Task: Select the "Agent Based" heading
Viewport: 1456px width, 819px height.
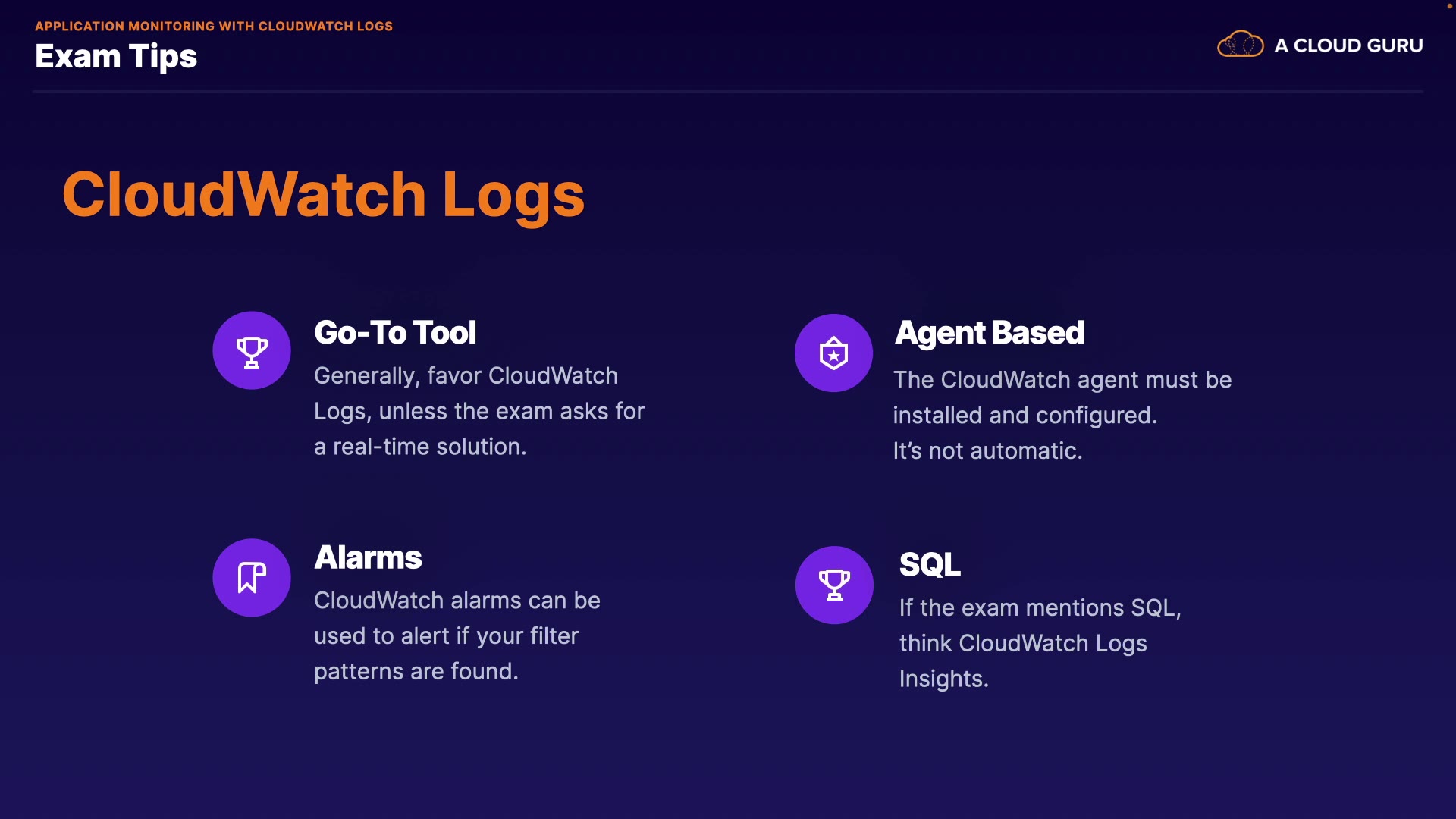Action: tap(990, 333)
